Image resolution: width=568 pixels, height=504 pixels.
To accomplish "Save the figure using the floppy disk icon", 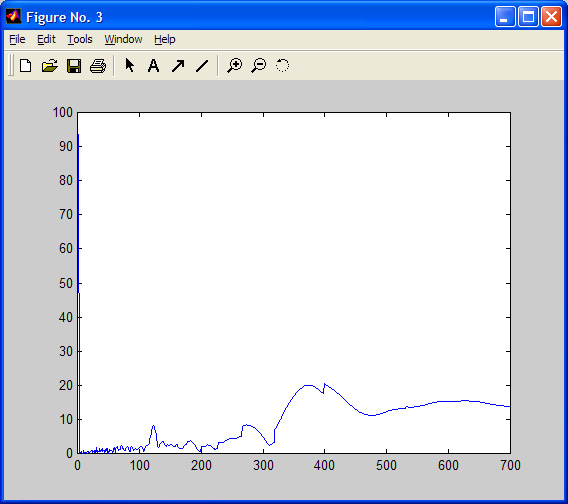I will (74, 66).
